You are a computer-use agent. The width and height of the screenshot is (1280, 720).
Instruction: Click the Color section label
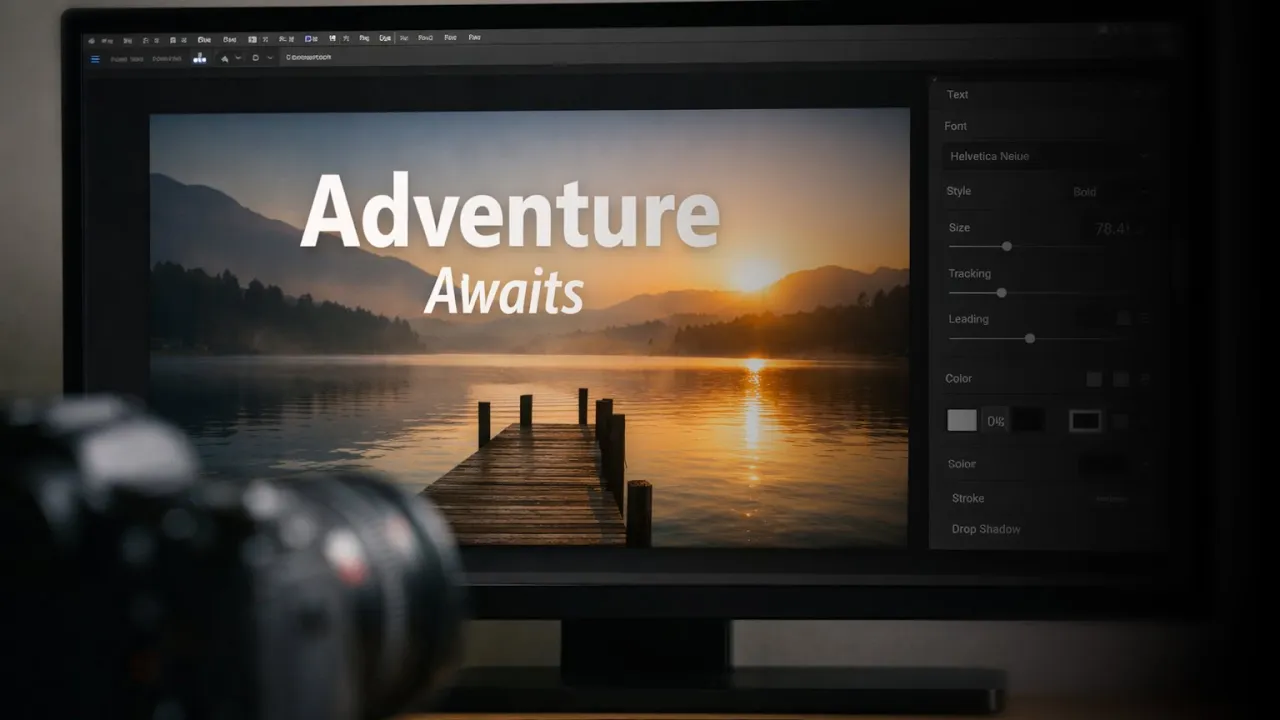point(958,379)
